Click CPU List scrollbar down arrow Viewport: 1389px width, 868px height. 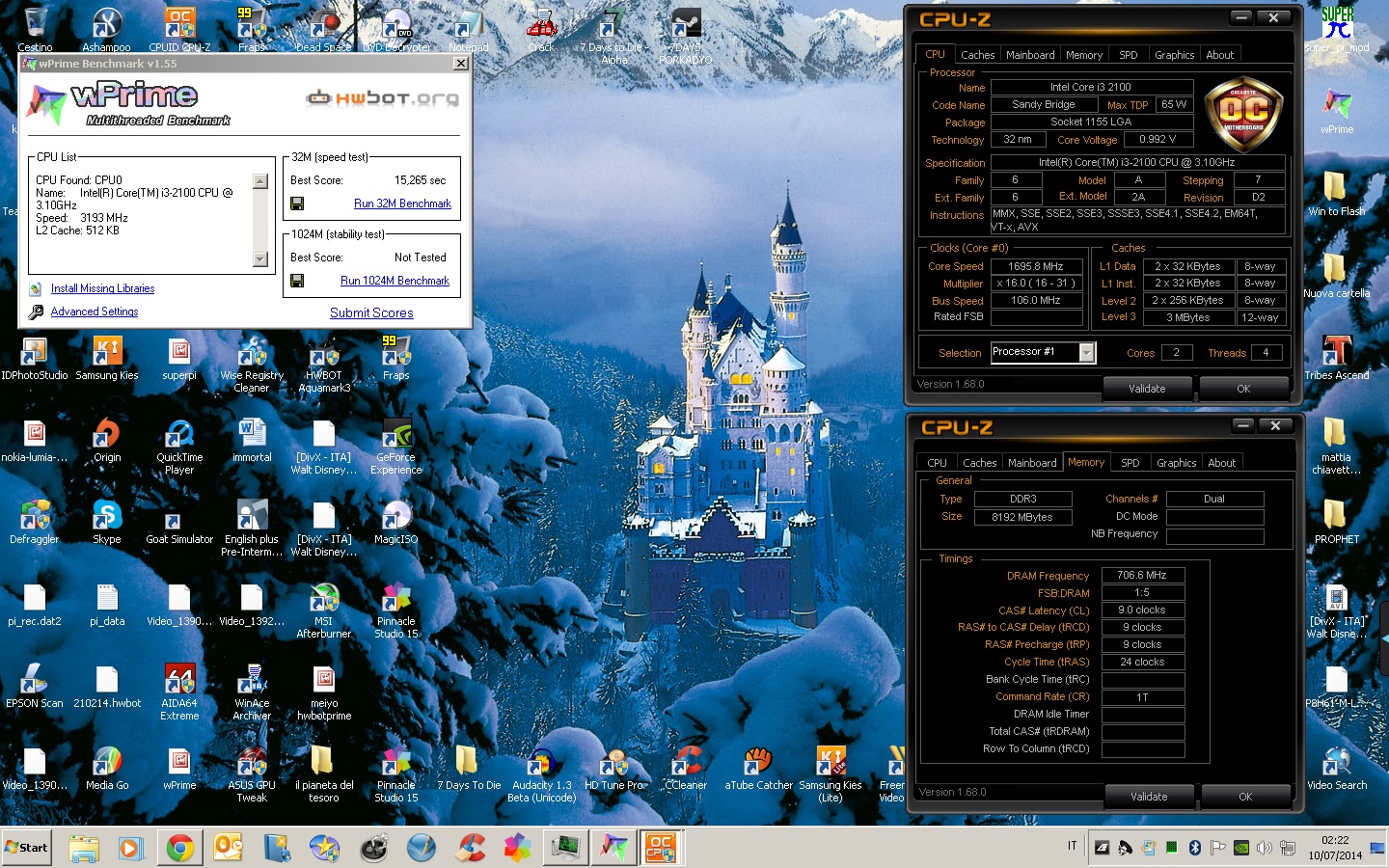click(259, 258)
